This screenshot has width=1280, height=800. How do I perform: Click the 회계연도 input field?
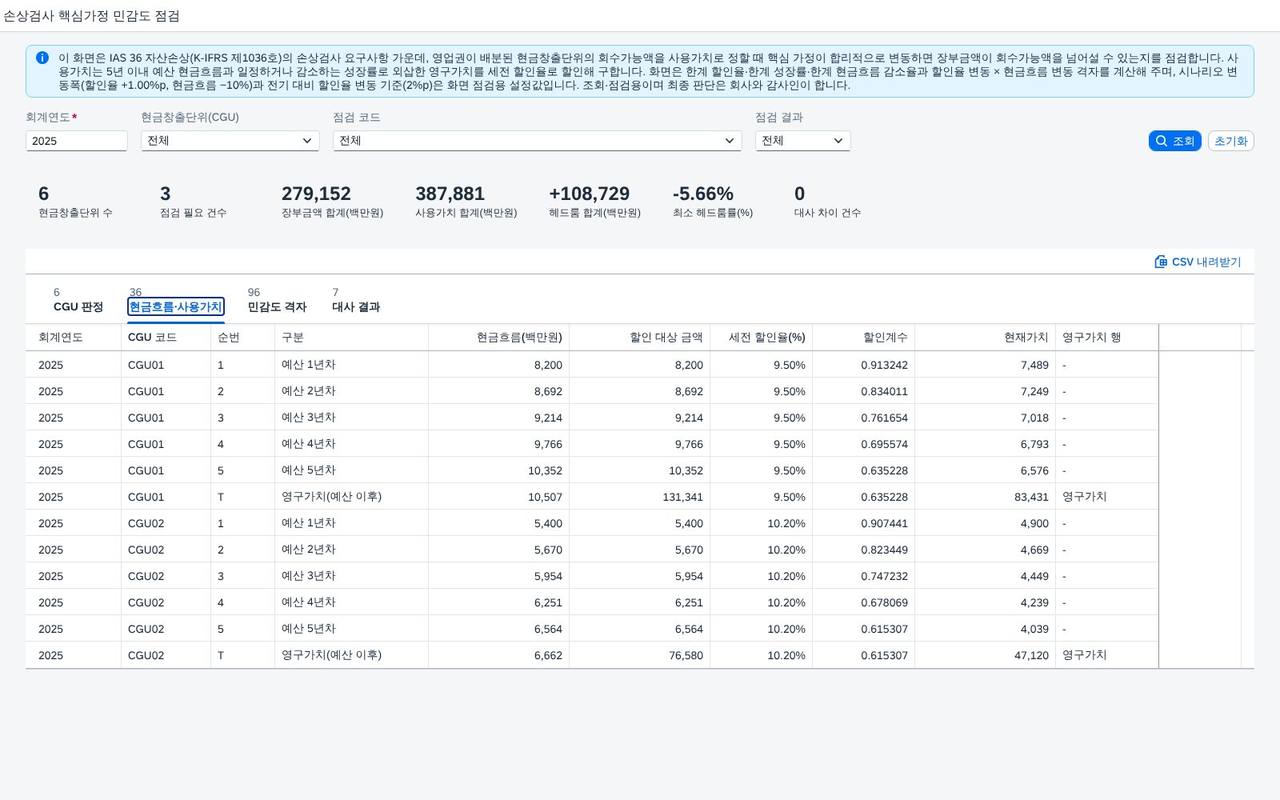[x=77, y=141]
